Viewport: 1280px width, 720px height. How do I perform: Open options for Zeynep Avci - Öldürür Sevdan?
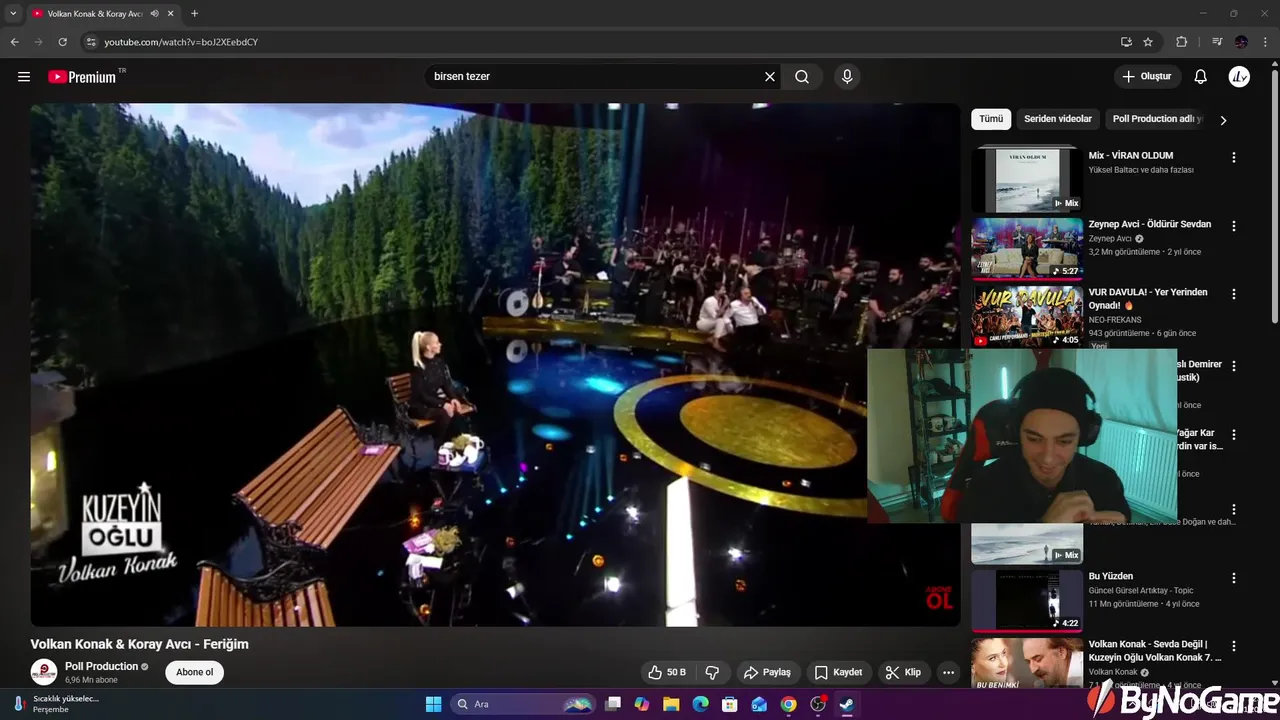tap(1233, 226)
